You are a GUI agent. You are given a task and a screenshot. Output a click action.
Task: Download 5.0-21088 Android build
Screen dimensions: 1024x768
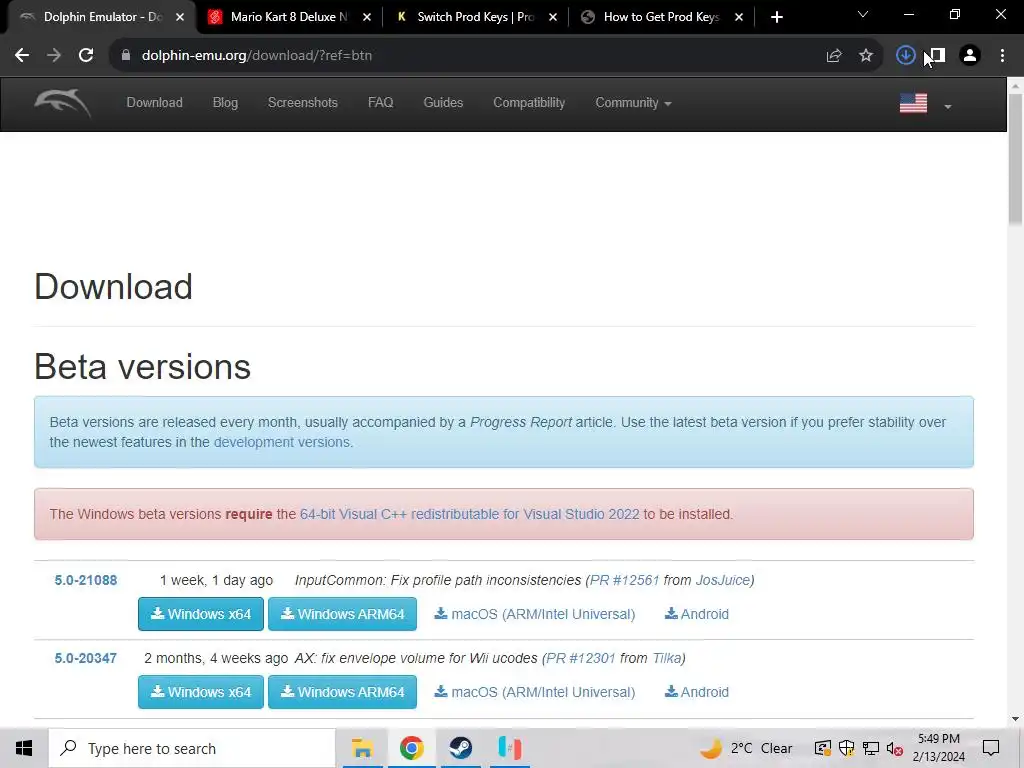click(x=697, y=614)
